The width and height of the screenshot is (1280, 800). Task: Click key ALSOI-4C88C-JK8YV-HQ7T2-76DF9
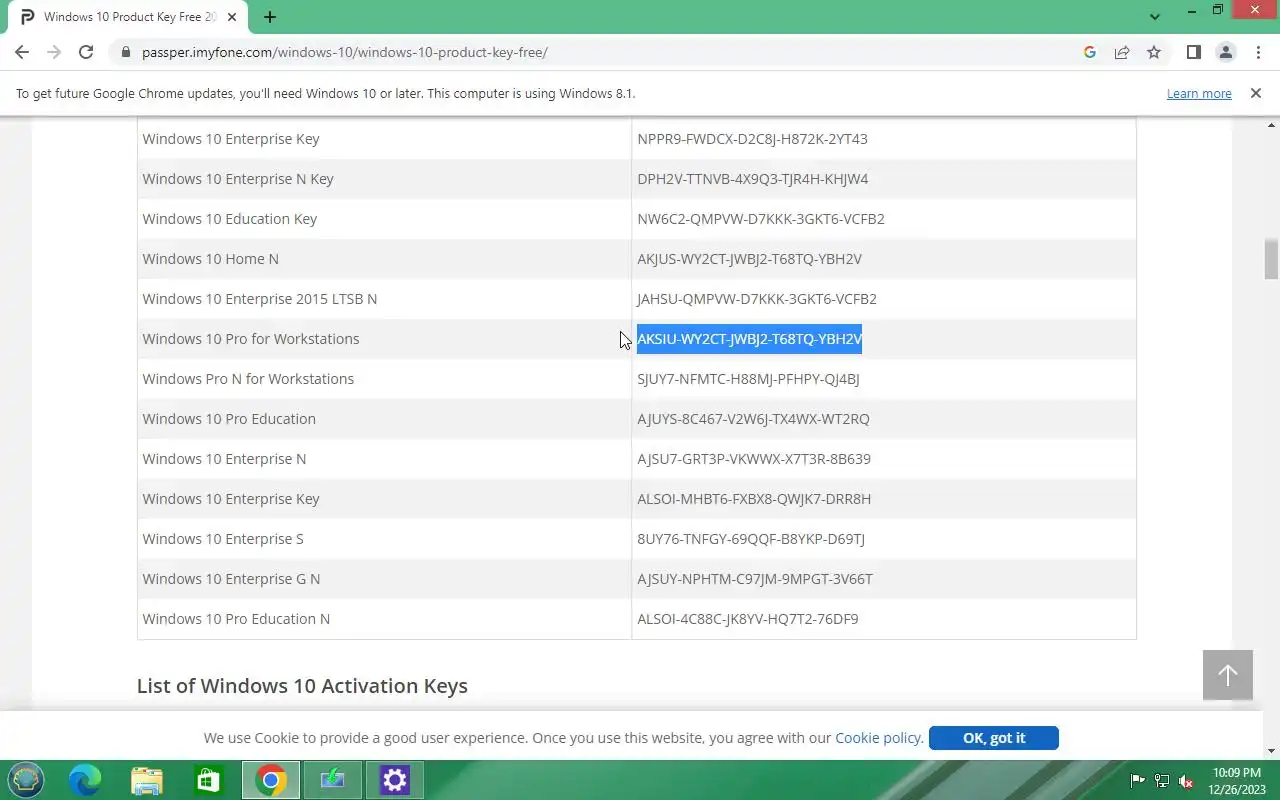[748, 619]
